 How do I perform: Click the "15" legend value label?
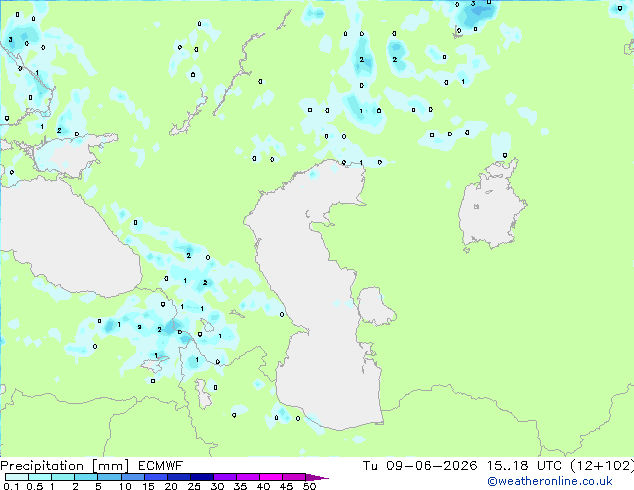[148, 486]
